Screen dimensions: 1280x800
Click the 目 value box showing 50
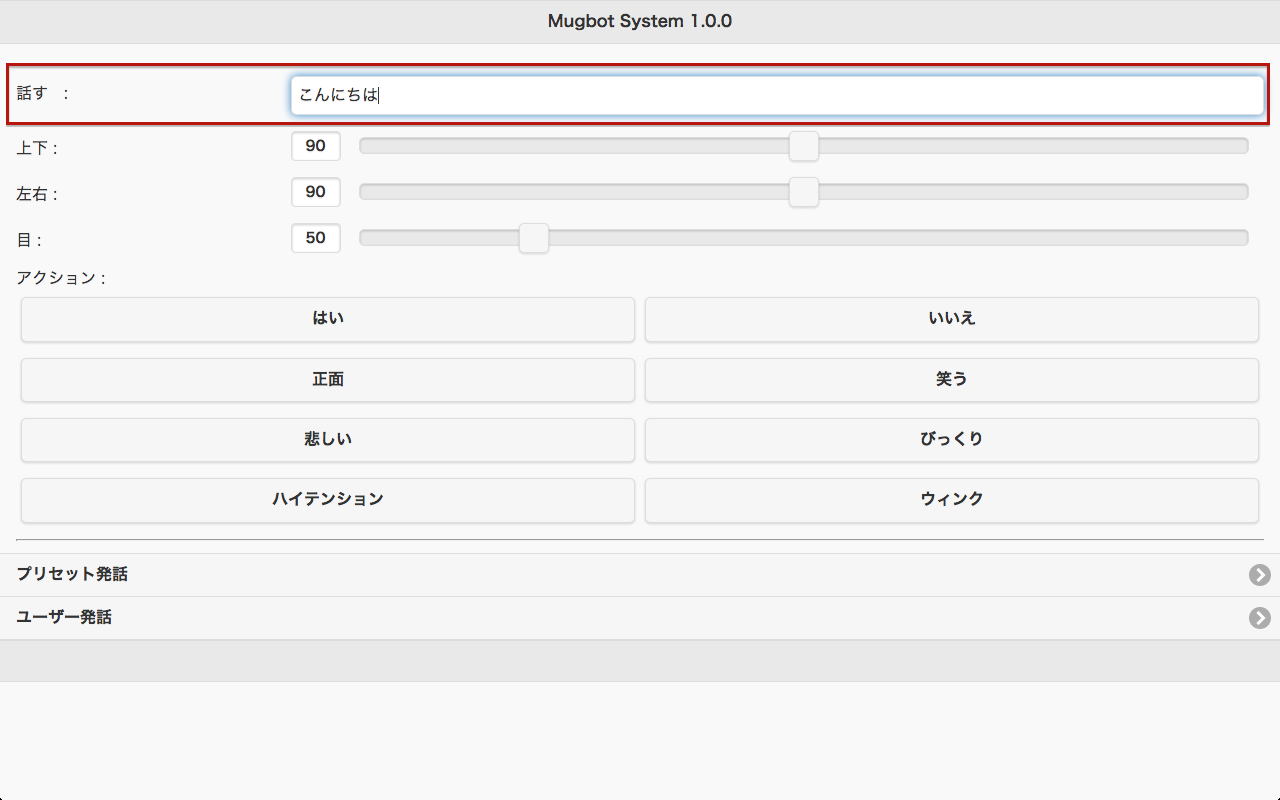pos(316,238)
